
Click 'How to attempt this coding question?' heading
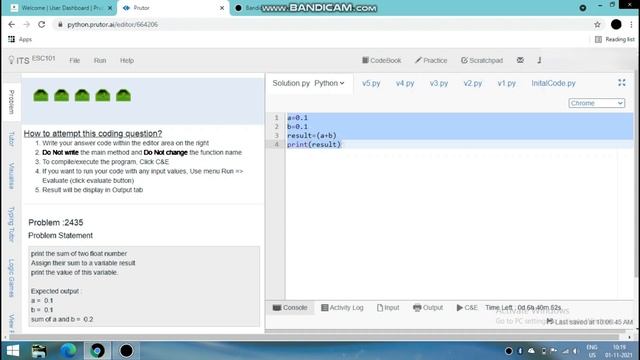click(x=93, y=133)
